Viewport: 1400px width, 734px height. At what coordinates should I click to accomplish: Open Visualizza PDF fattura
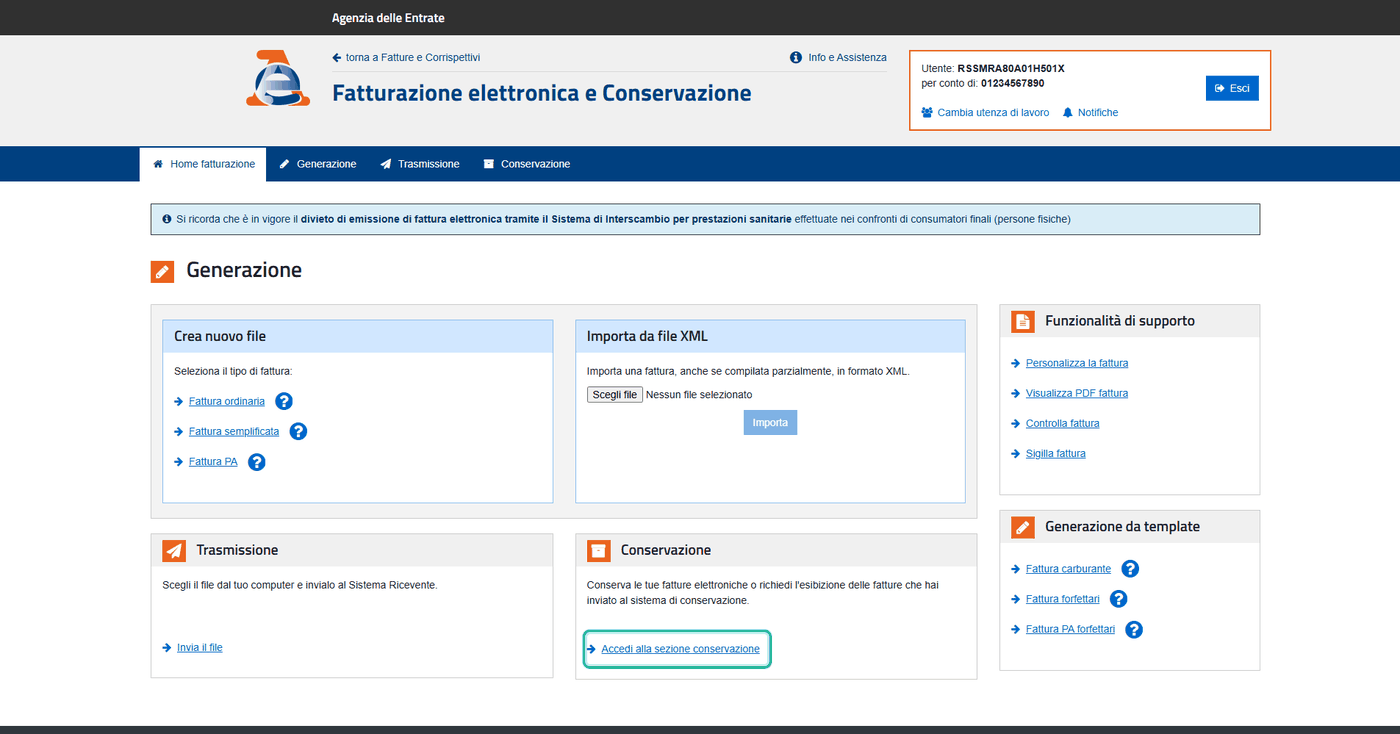tap(1077, 393)
